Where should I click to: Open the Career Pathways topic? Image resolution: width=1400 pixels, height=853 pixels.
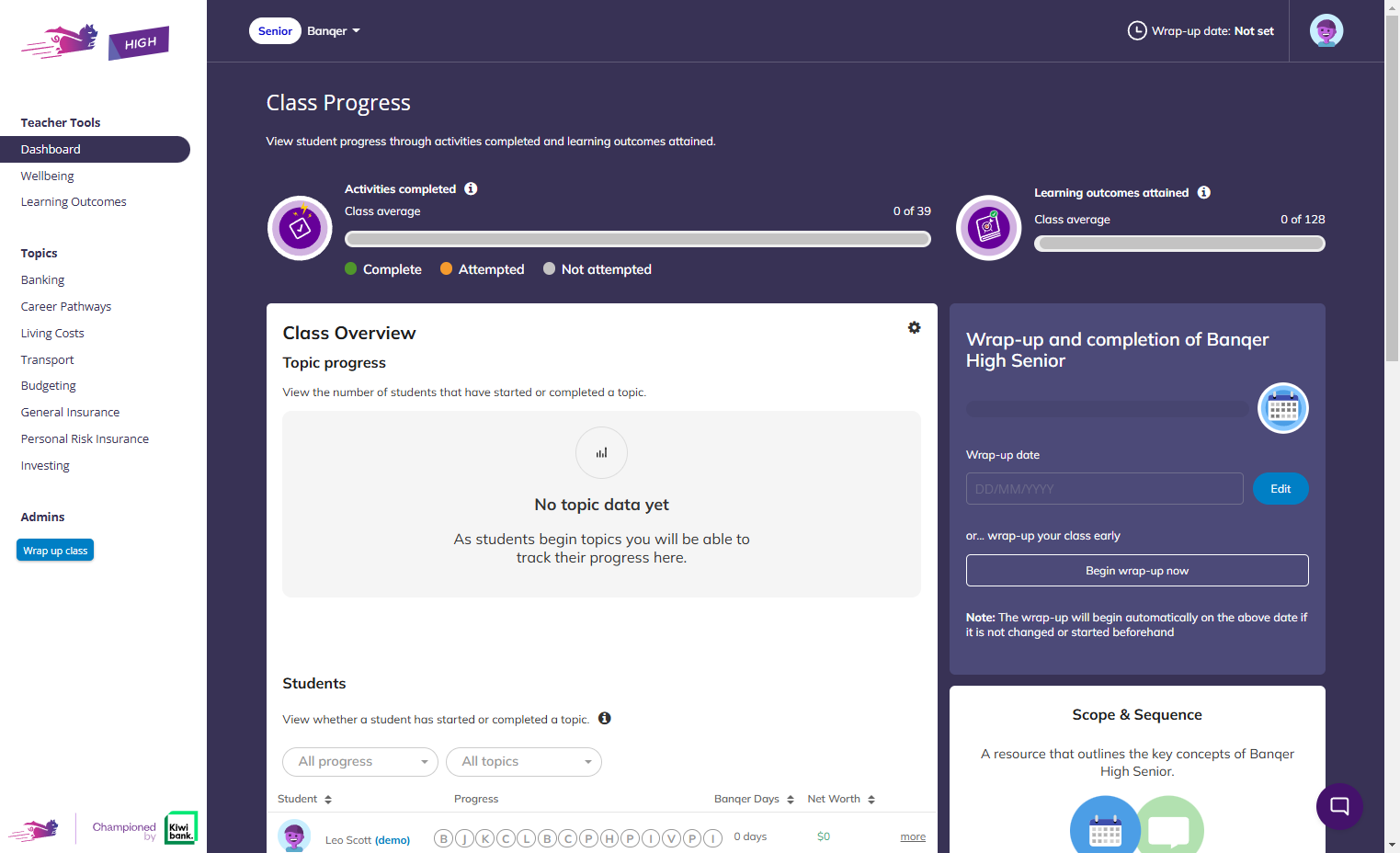pyautogui.click(x=66, y=306)
